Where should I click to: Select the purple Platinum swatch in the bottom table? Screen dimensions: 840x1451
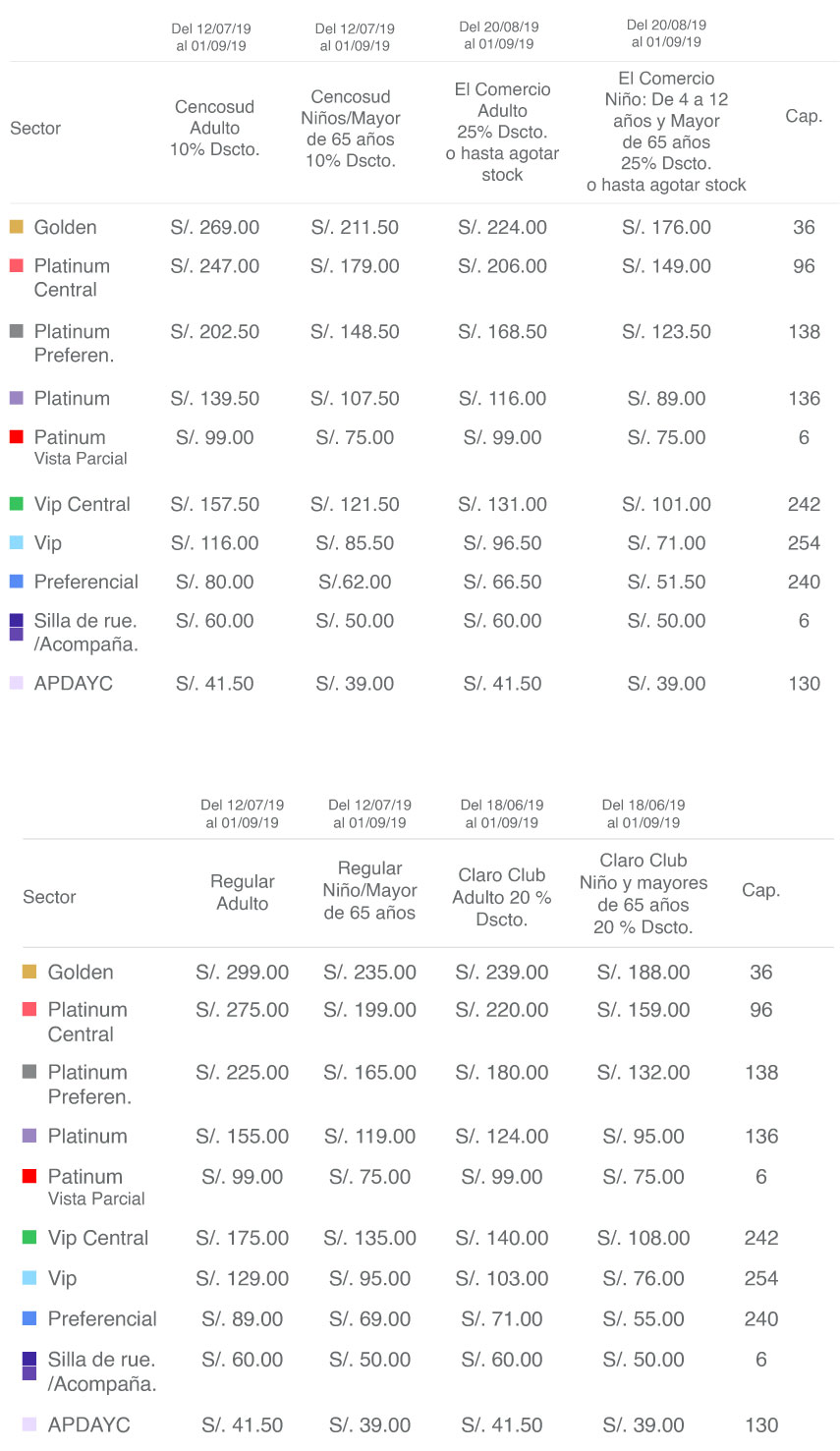pos(29,1136)
